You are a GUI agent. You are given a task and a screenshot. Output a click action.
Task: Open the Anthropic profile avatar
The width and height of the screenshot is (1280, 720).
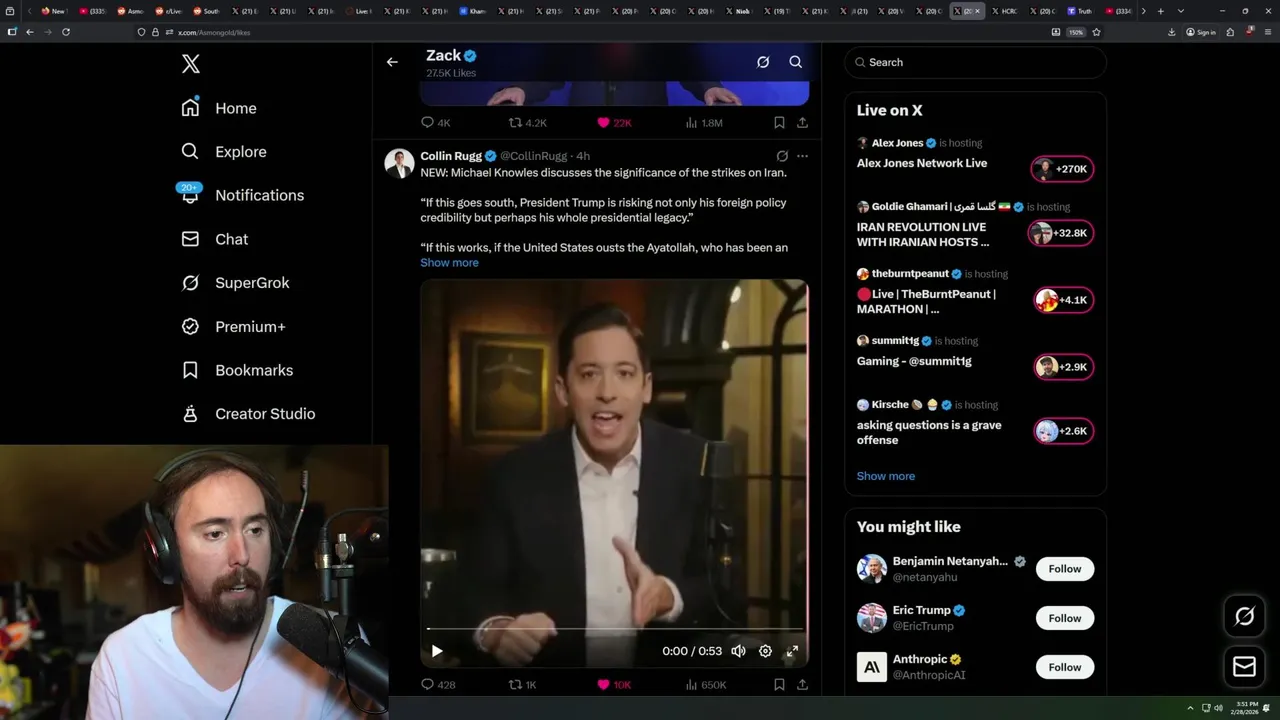[872, 667]
